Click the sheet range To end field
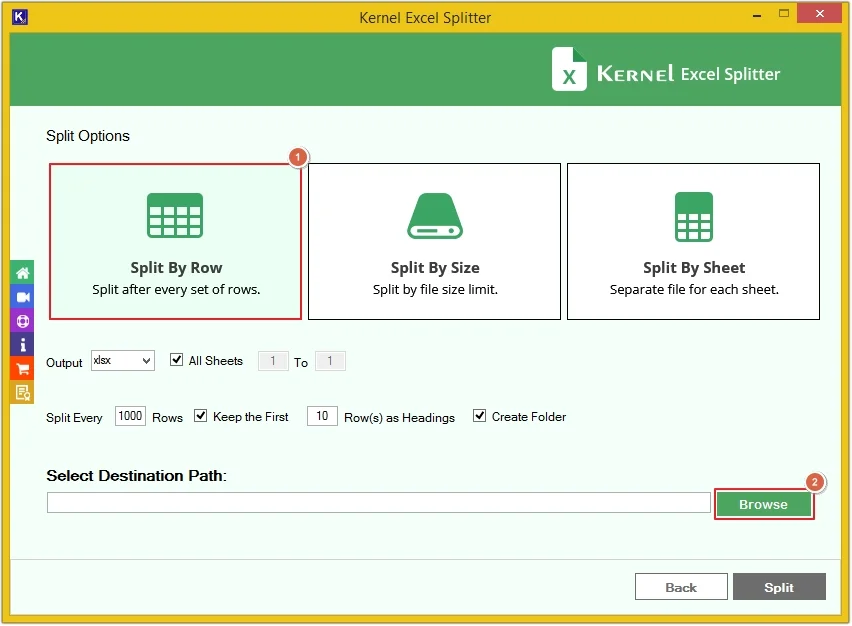Image resolution: width=852 pixels, height=626 pixels. point(330,361)
